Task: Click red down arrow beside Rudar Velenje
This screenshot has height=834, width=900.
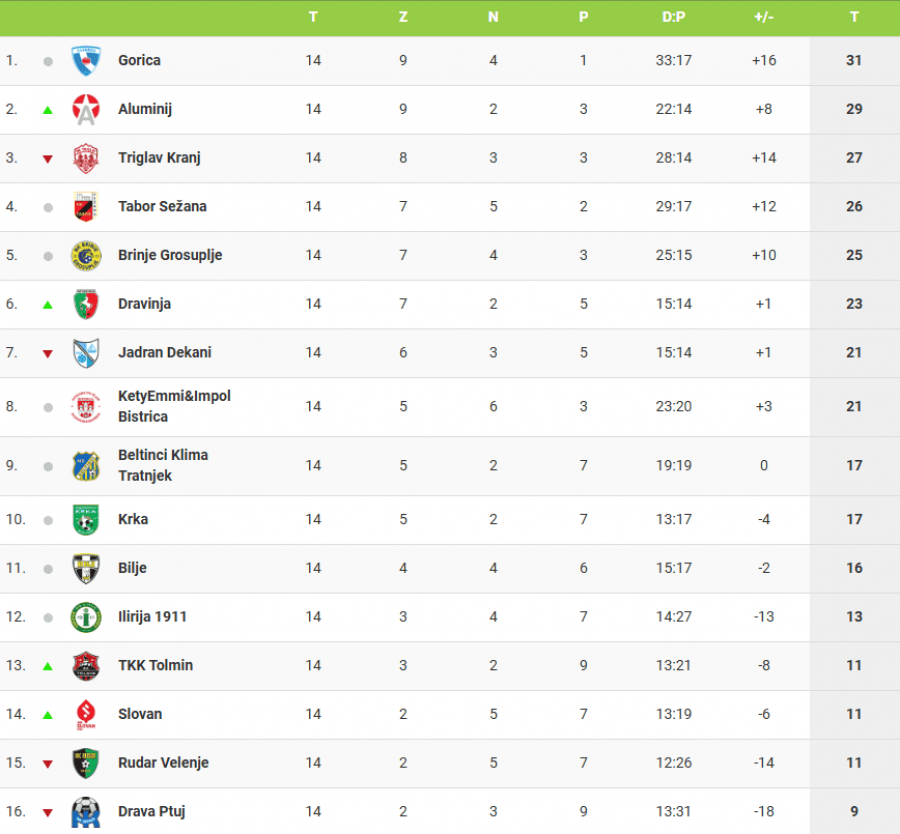Action: [48, 764]
